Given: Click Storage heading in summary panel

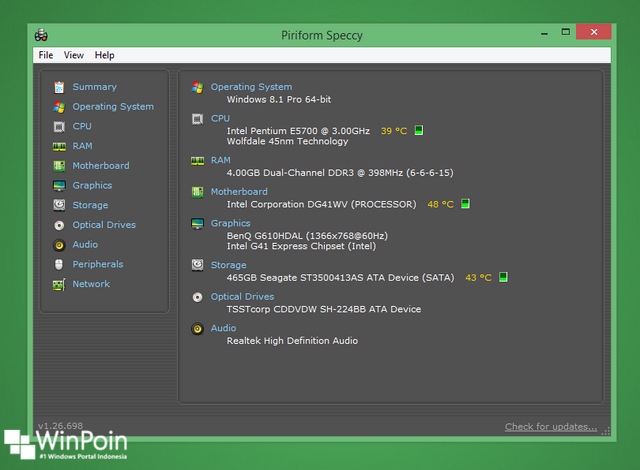Looking at the screenshot, I should coord(229,265).
